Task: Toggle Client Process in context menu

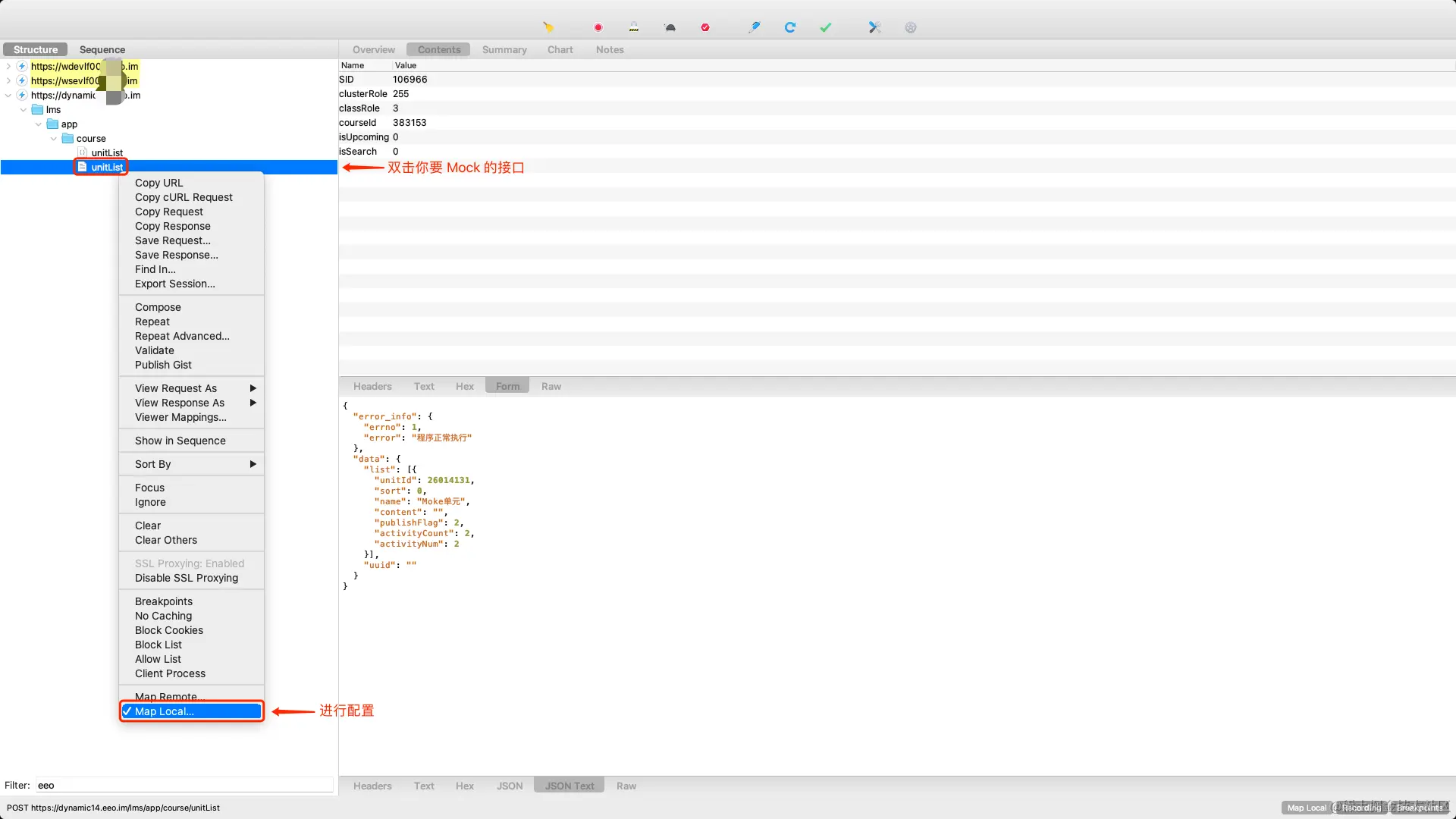Action: tap(191, 673)
